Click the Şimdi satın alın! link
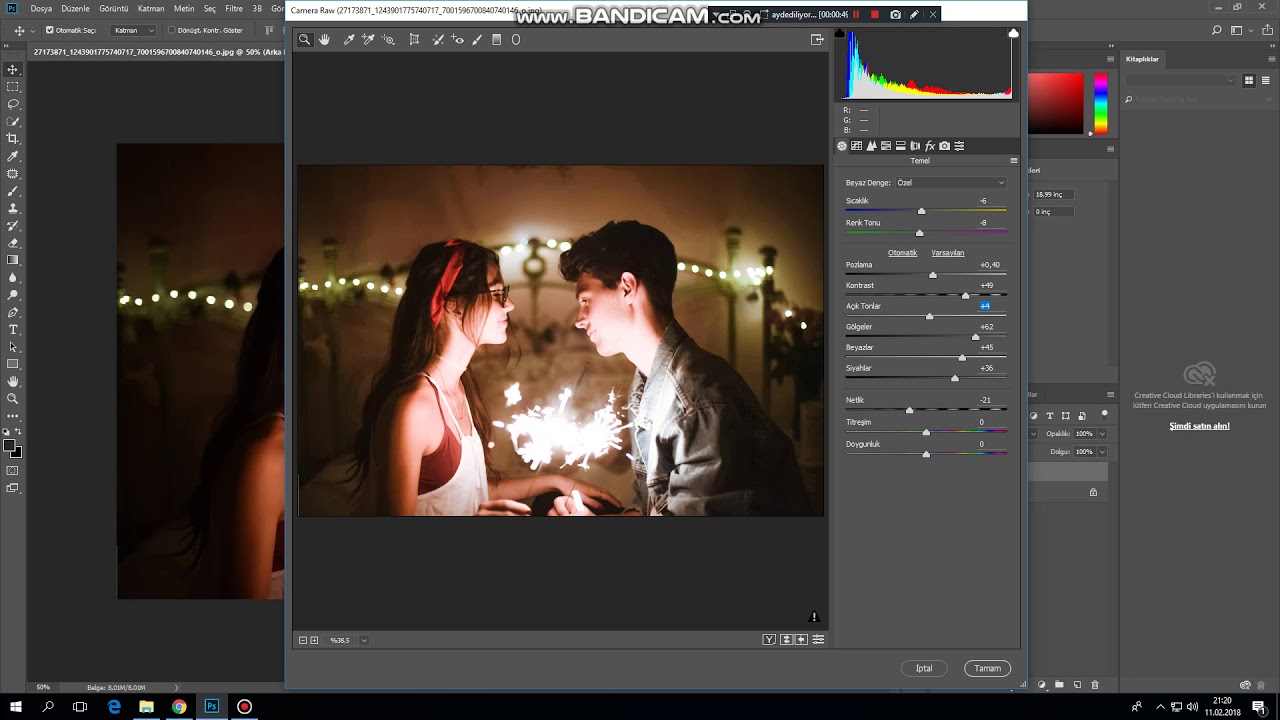The width and height of the screenshot is (1280, 720). (x=1199, y=426)
